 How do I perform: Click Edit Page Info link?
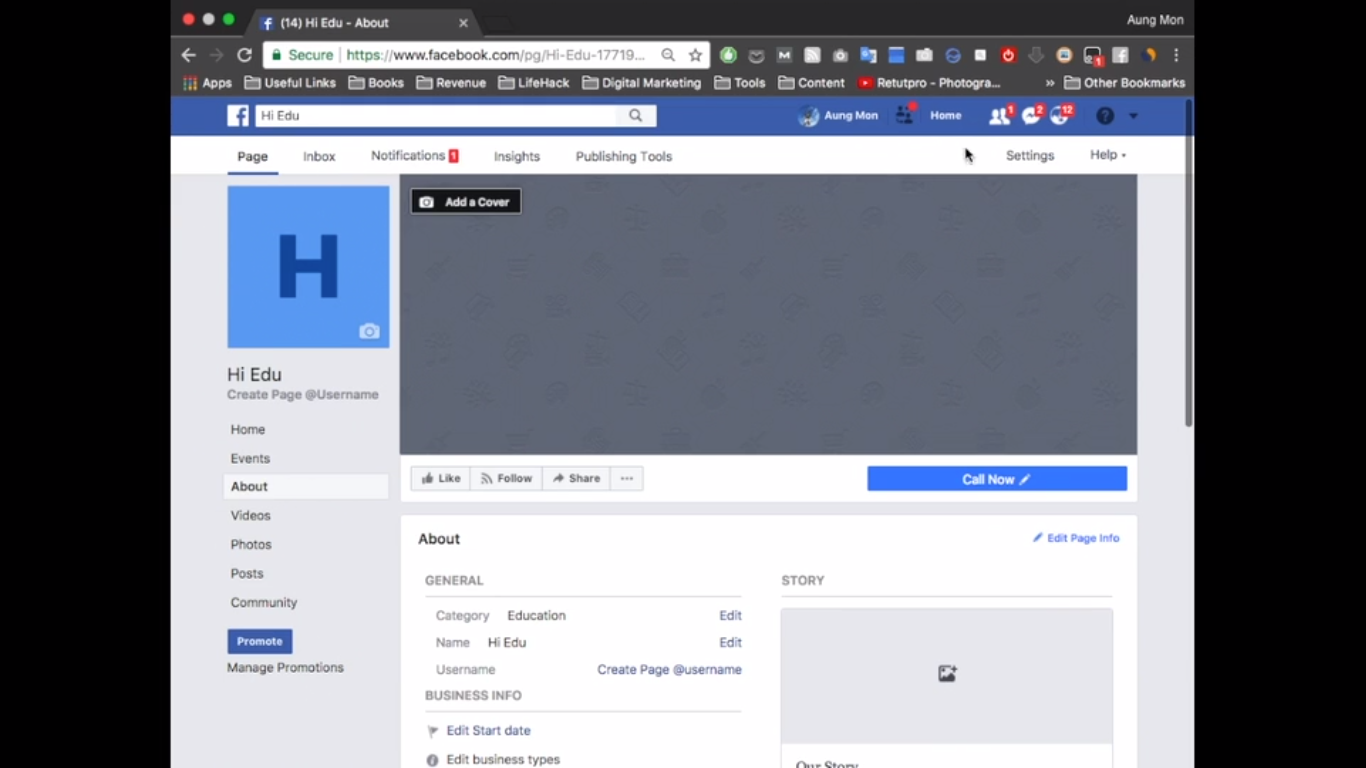[1076, 538]
